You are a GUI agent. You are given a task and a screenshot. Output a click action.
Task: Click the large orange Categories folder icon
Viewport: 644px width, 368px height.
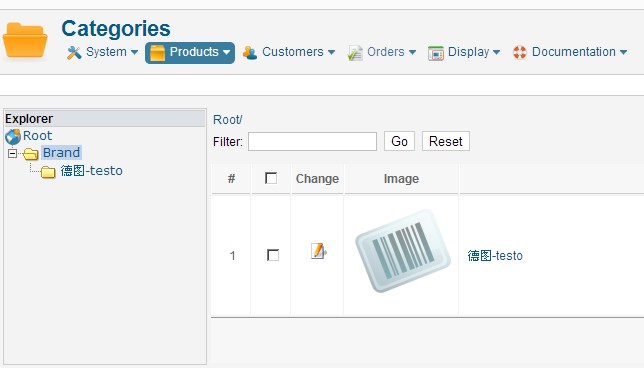[x=25, y=40]
